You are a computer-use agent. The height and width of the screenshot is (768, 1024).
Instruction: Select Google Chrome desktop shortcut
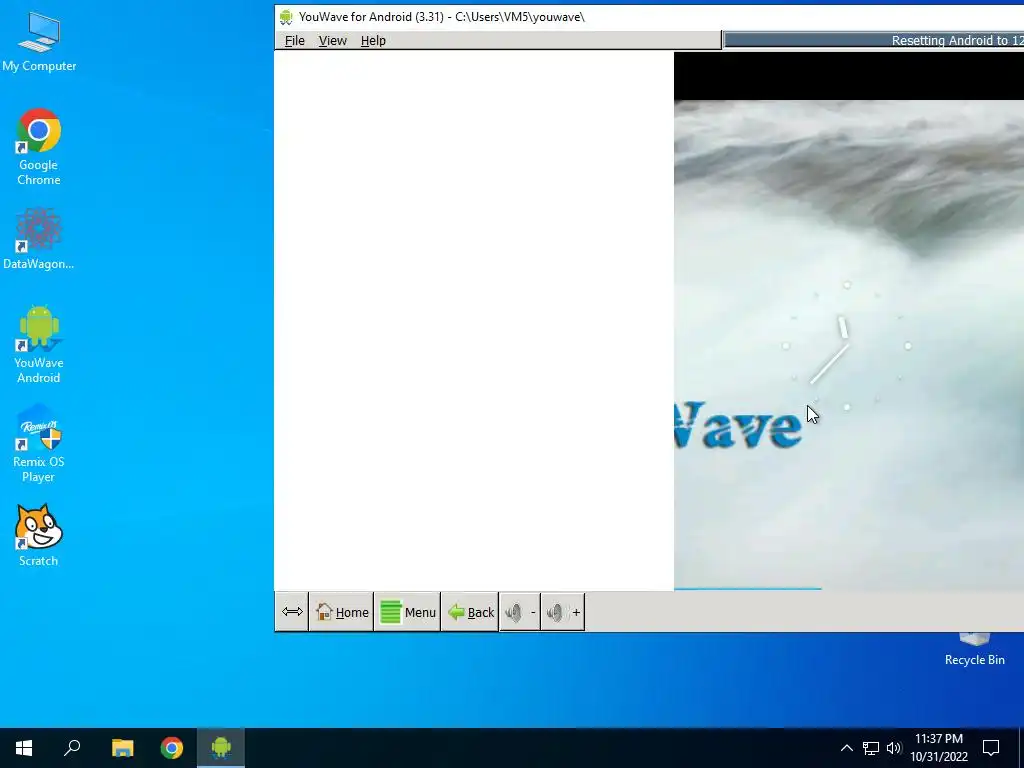click(x=39, y=148)
